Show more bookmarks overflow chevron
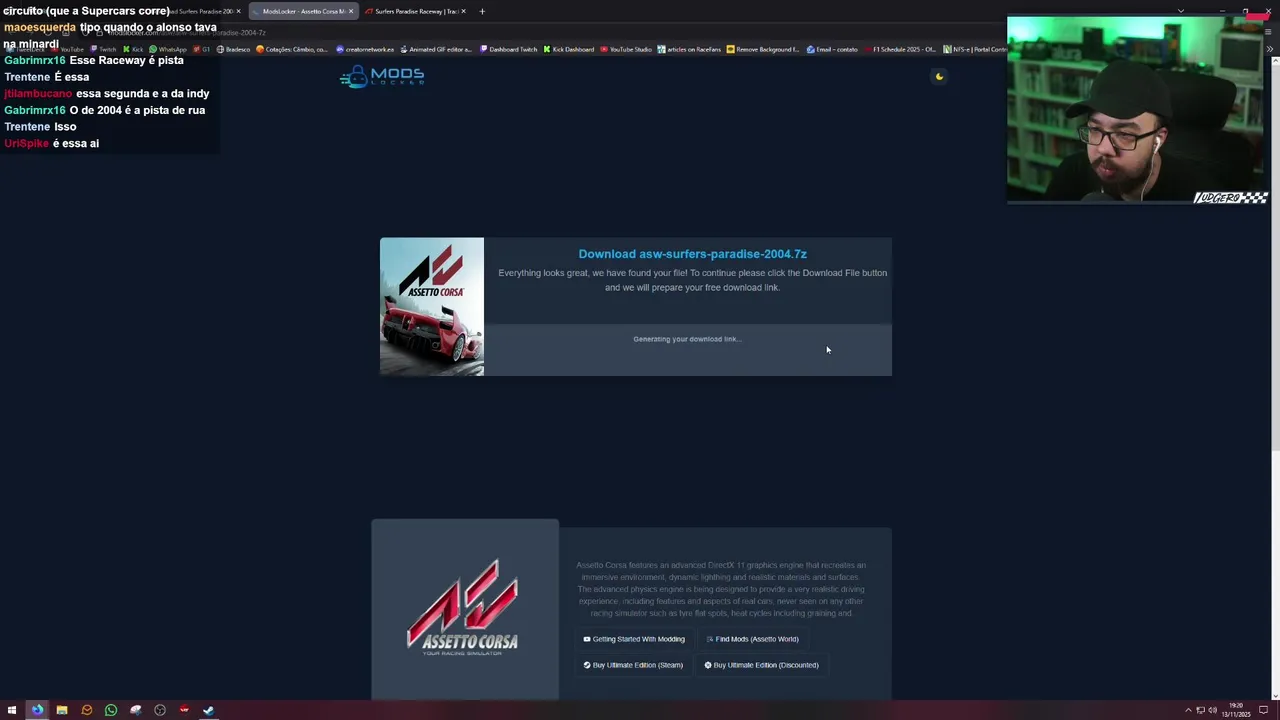 pyautogui.click(x=1270, y=49)
